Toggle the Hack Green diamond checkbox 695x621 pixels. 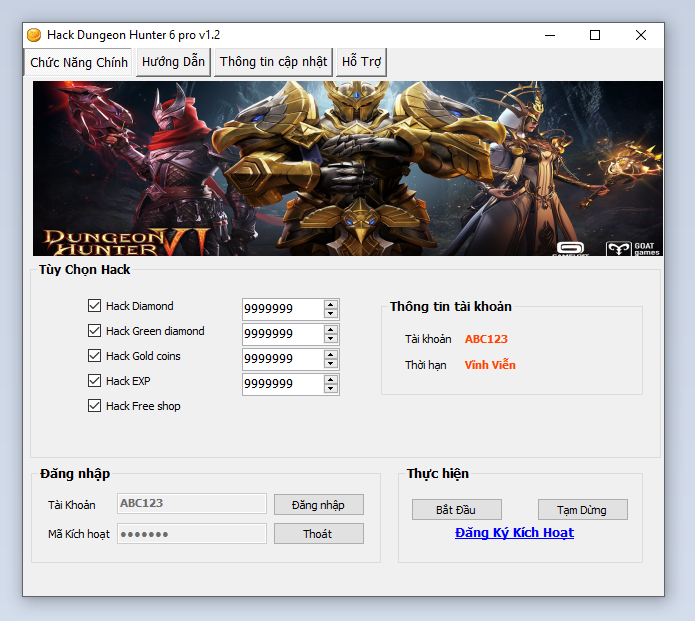tap(95, 331)
